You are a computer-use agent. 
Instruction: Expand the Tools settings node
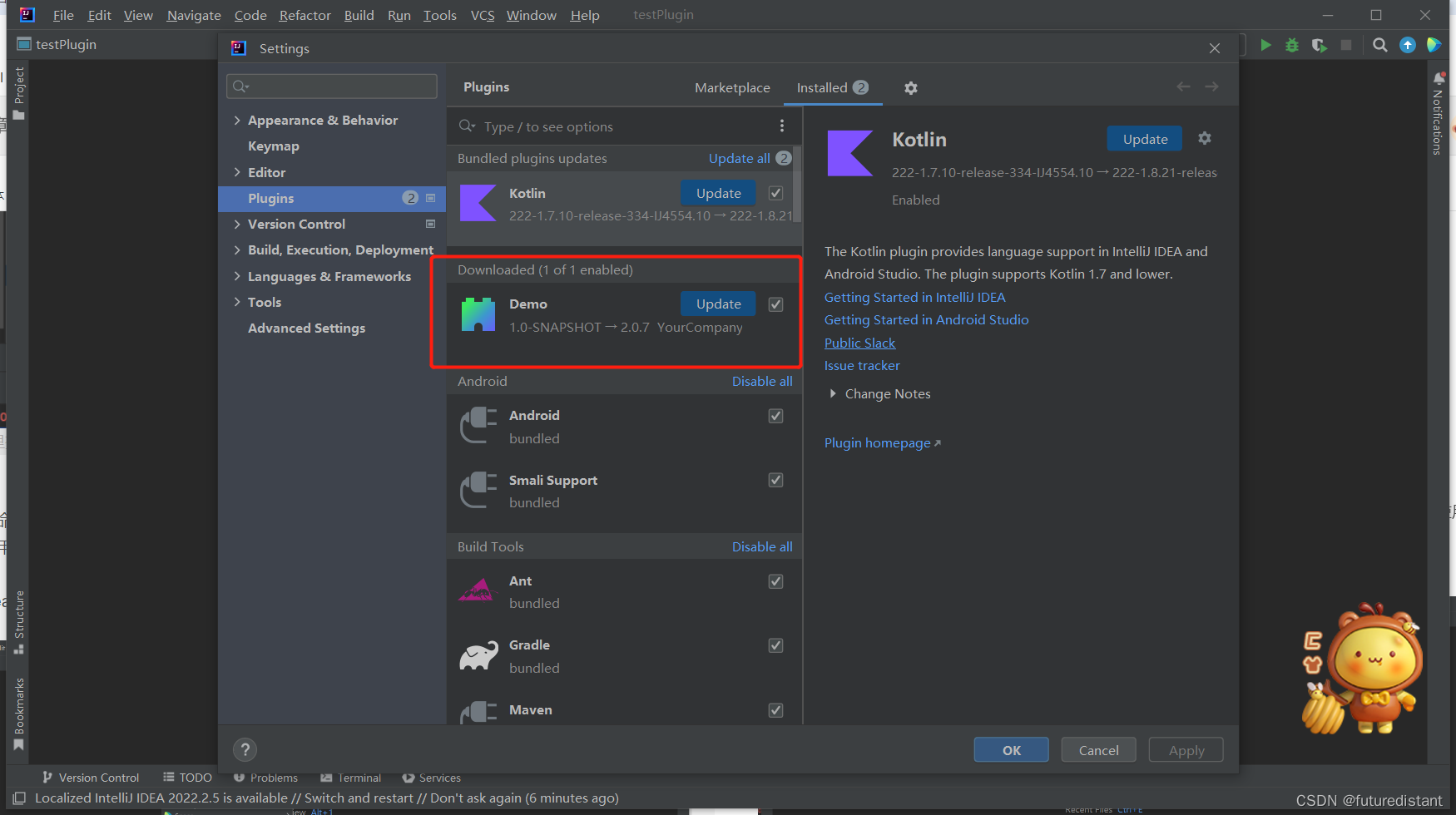[x=237, y=302]
